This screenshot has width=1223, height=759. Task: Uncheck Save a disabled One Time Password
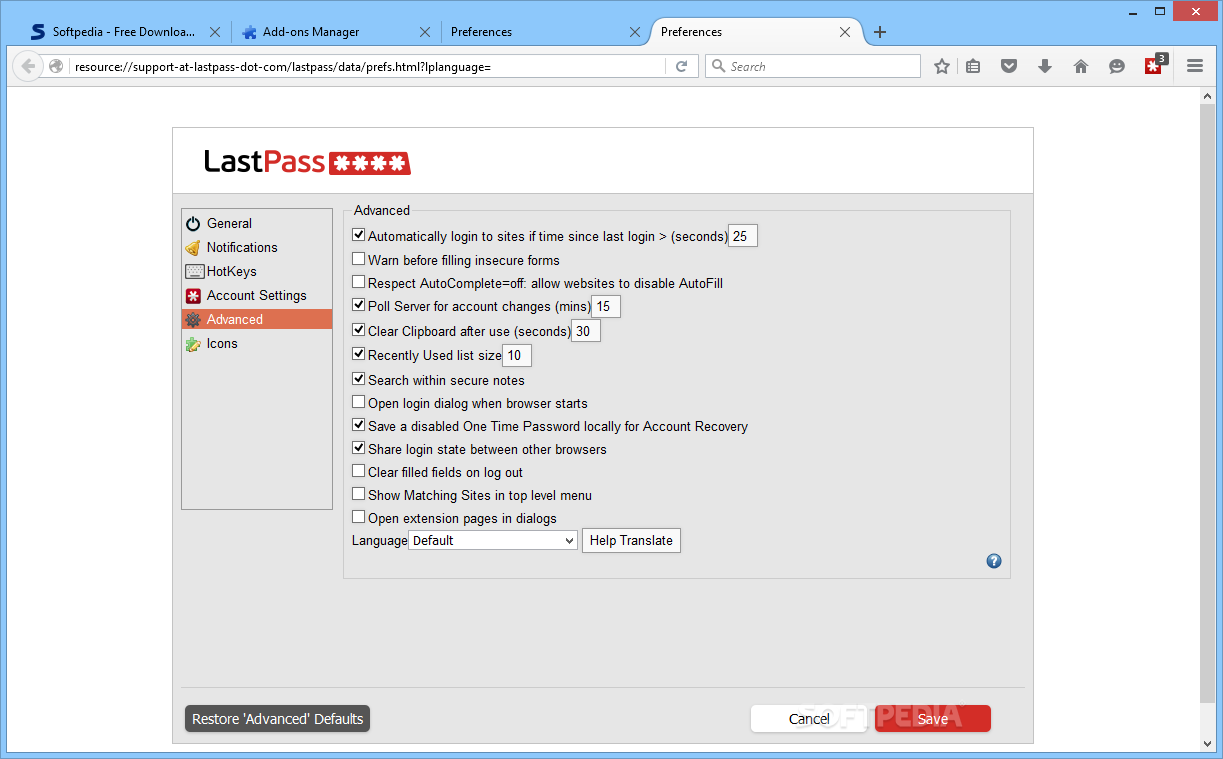(359, 425)
